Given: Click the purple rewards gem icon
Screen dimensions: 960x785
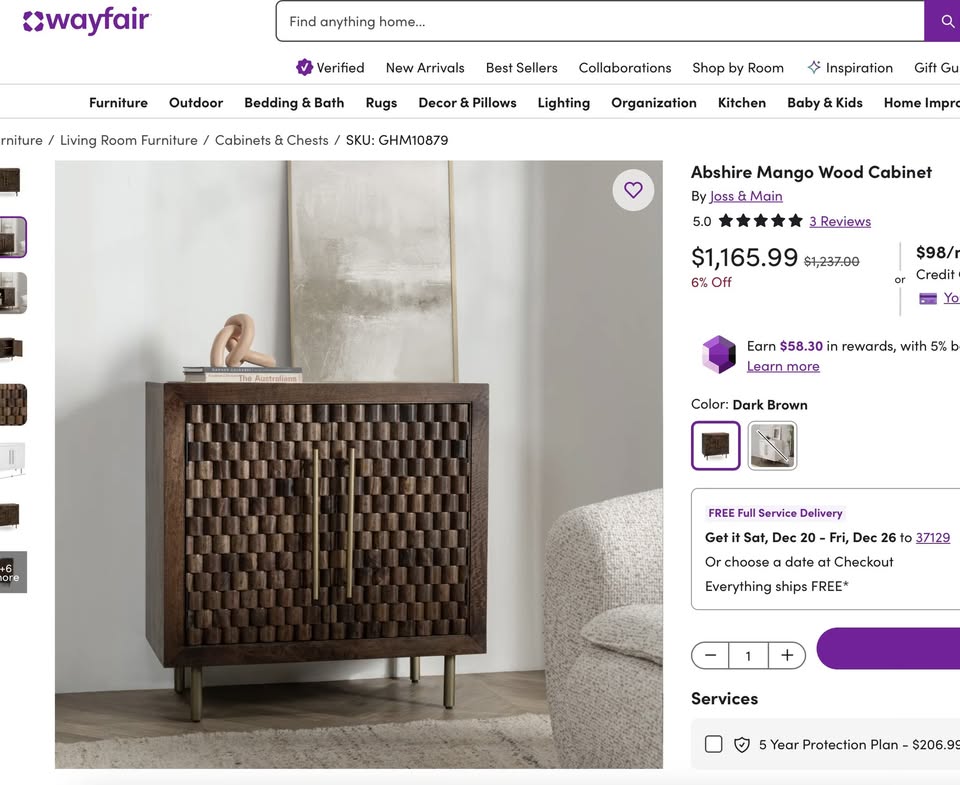Looking at the screenshot, I should [x=719, y=355].
